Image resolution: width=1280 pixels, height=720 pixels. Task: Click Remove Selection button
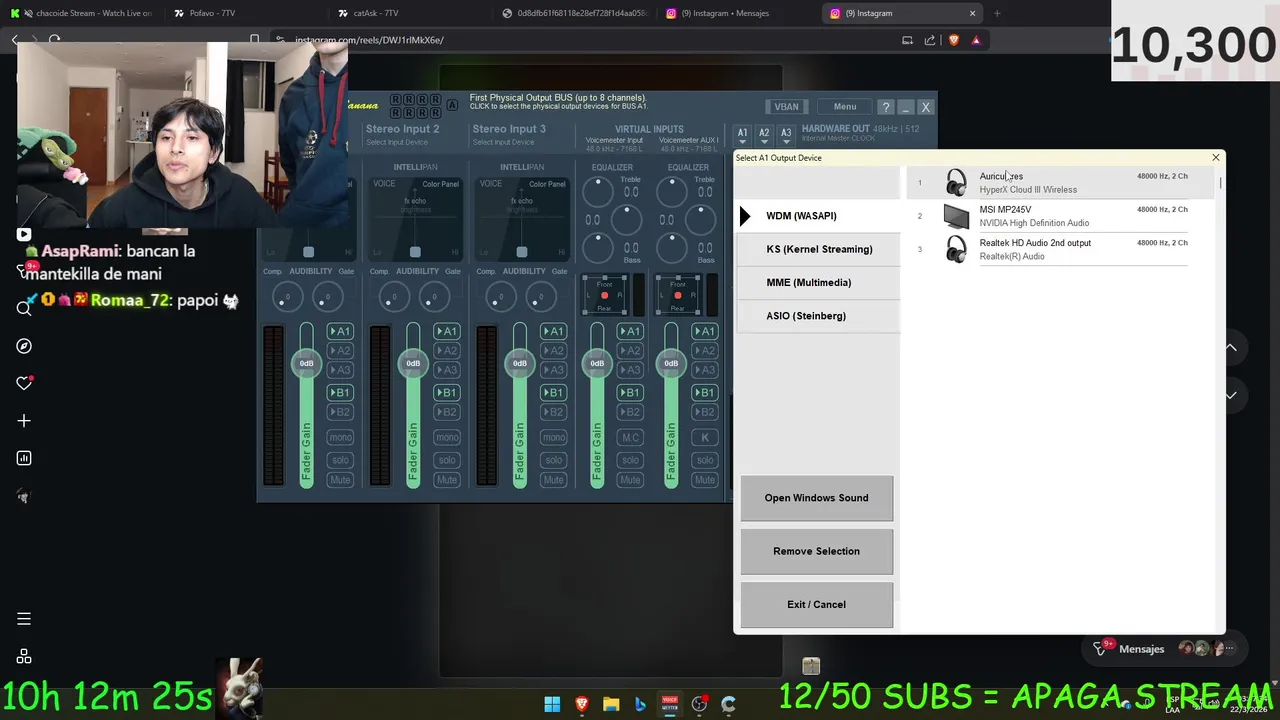pyautogui.click(x=816, y=551)
